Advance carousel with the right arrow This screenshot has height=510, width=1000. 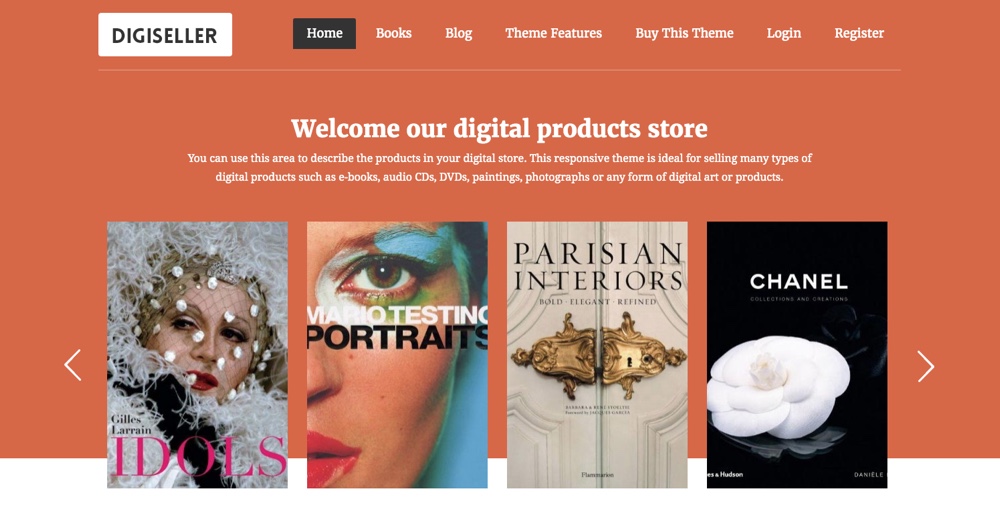pyautogui.click(x=925, y=367)
